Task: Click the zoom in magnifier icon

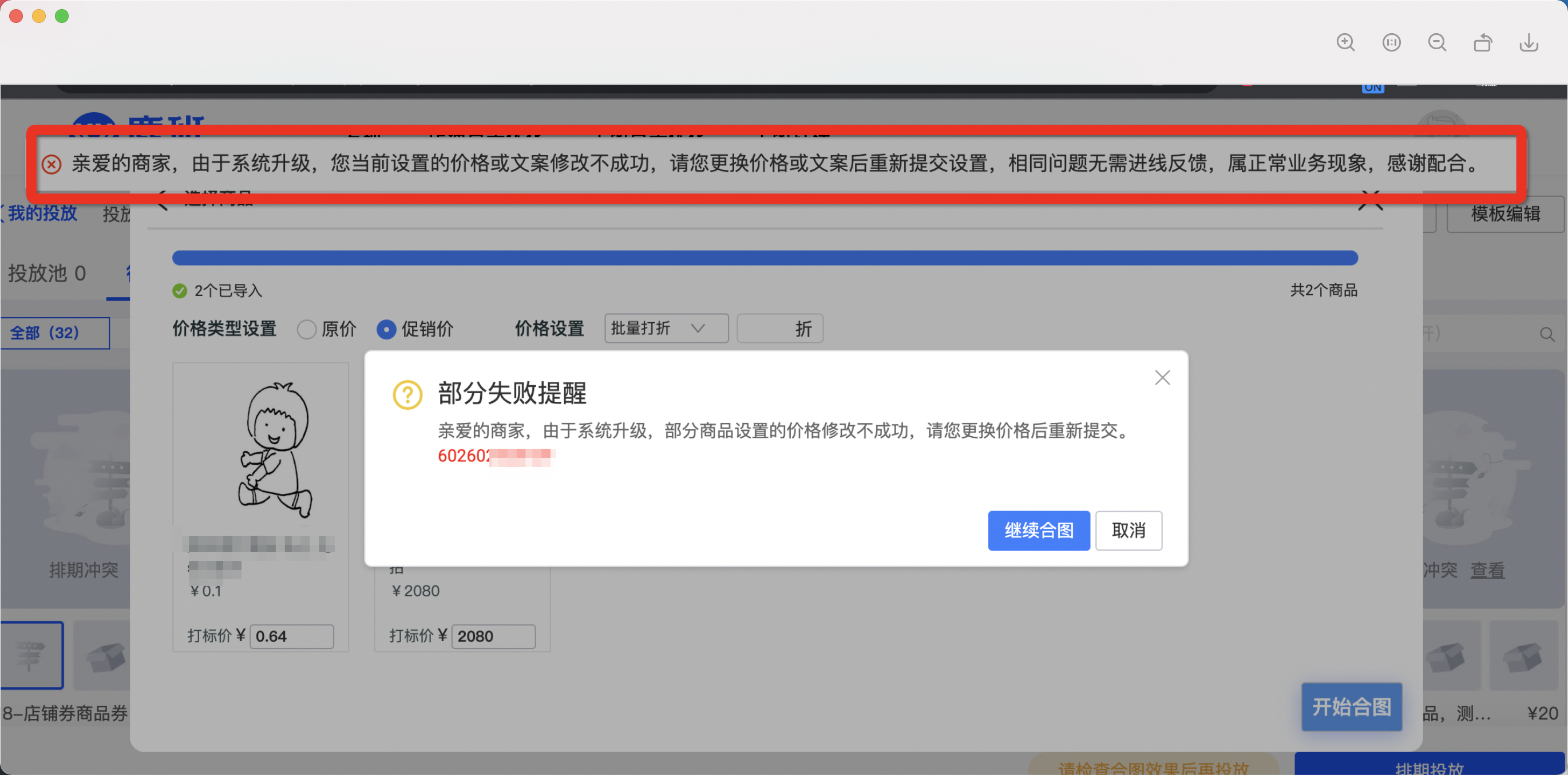Action: point(1345,42)
